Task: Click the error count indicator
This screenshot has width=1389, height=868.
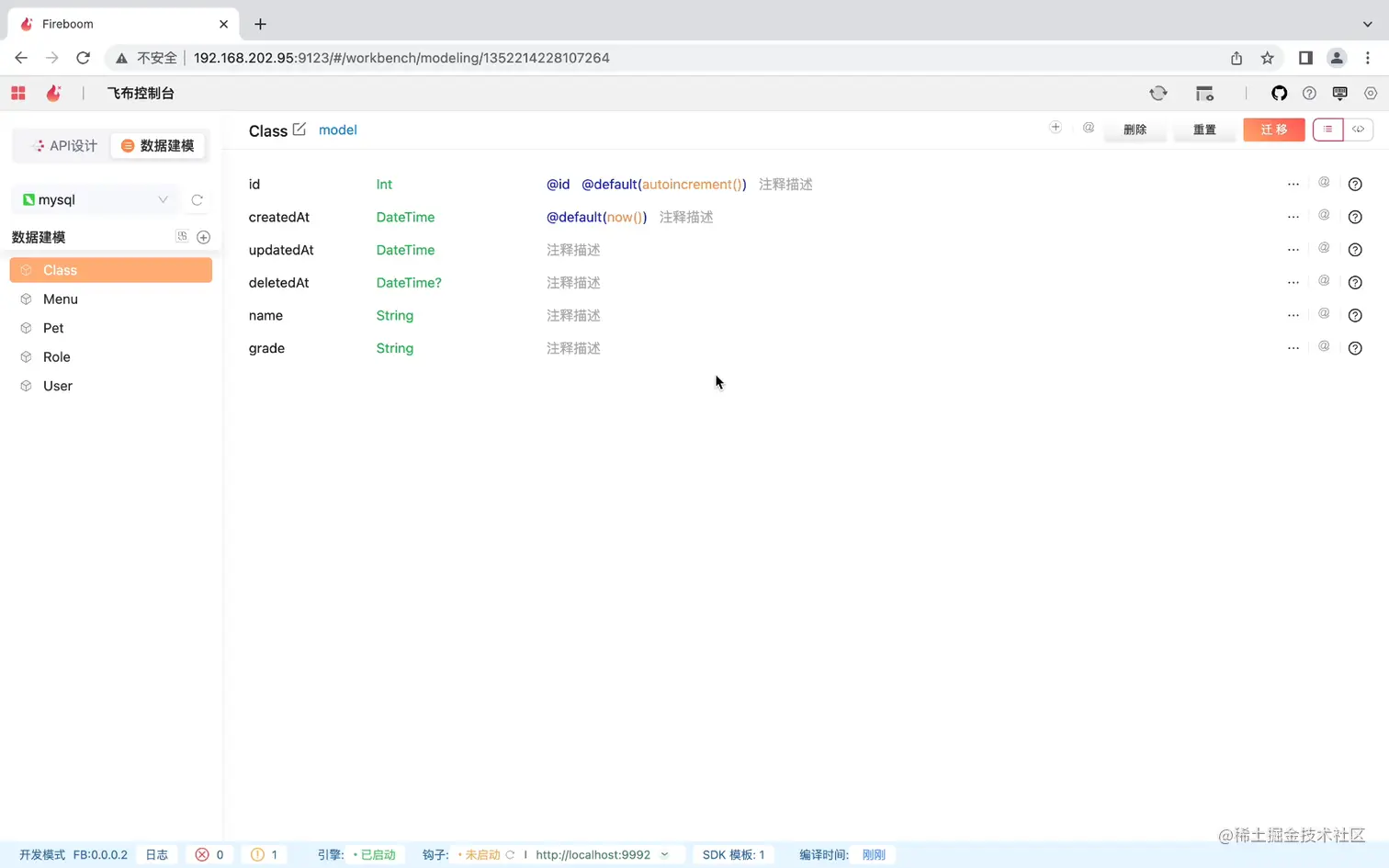Action: pos(209,854)
